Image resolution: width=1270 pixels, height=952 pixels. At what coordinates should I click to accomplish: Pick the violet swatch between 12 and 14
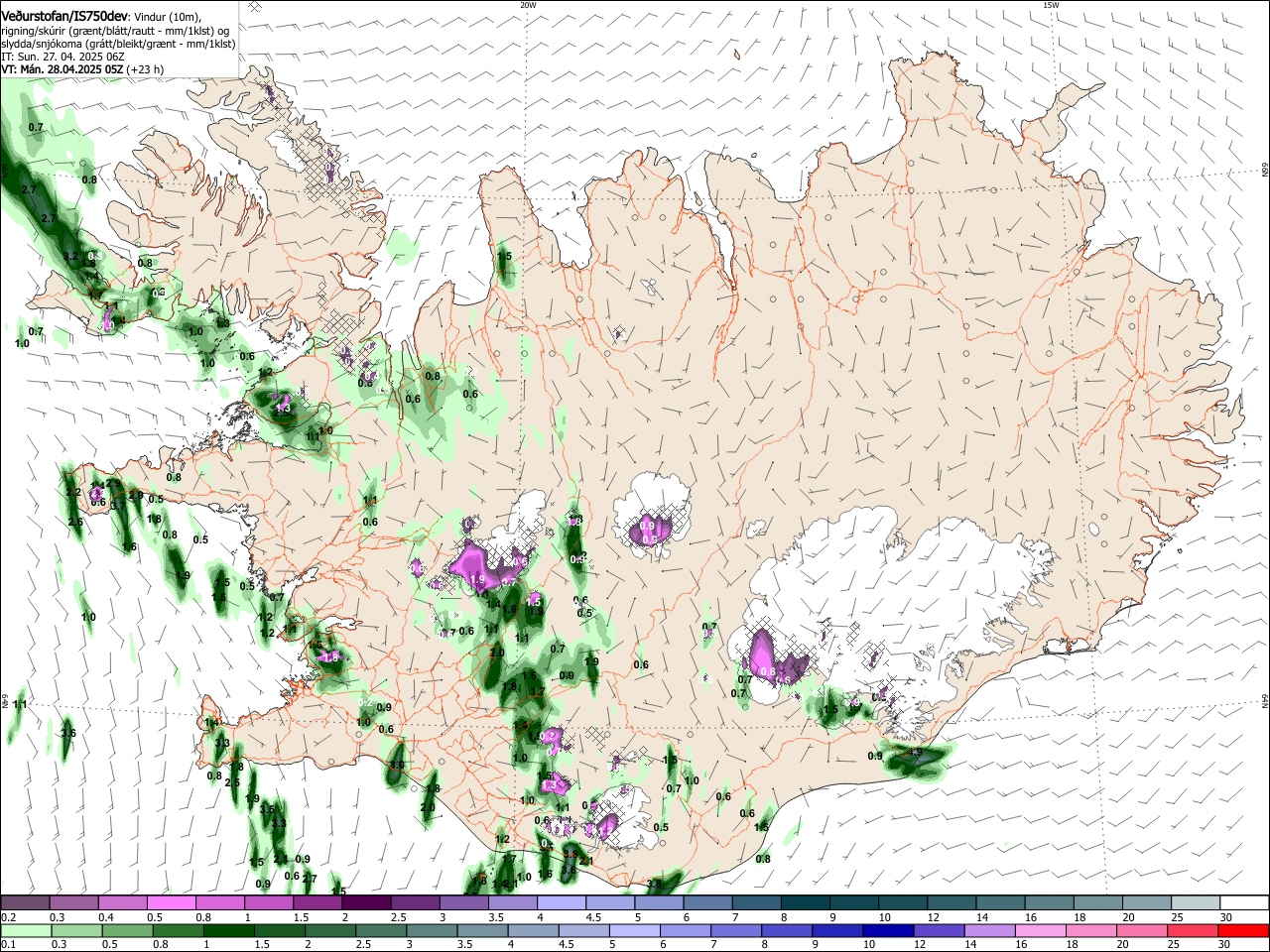939,930
